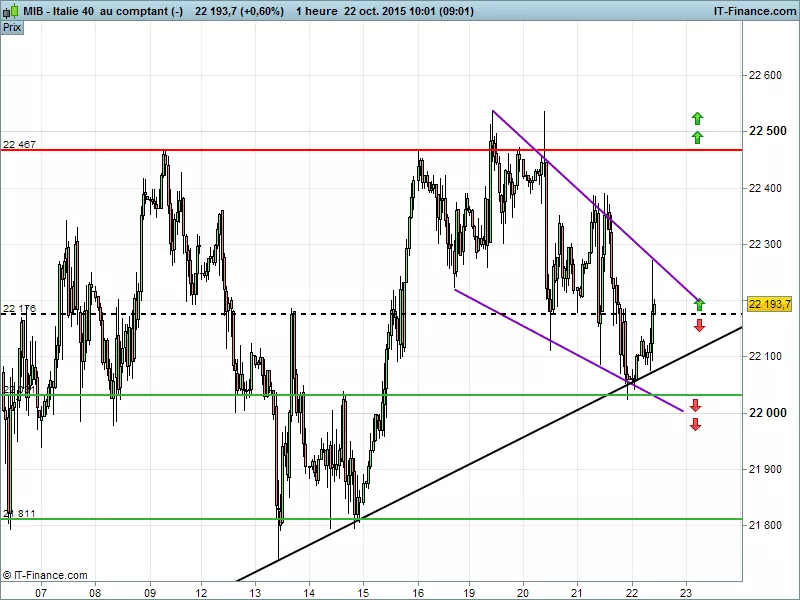Click the red down arrow just below the dashed 22 176 line

pyautogui.click(x=699, y=326)
